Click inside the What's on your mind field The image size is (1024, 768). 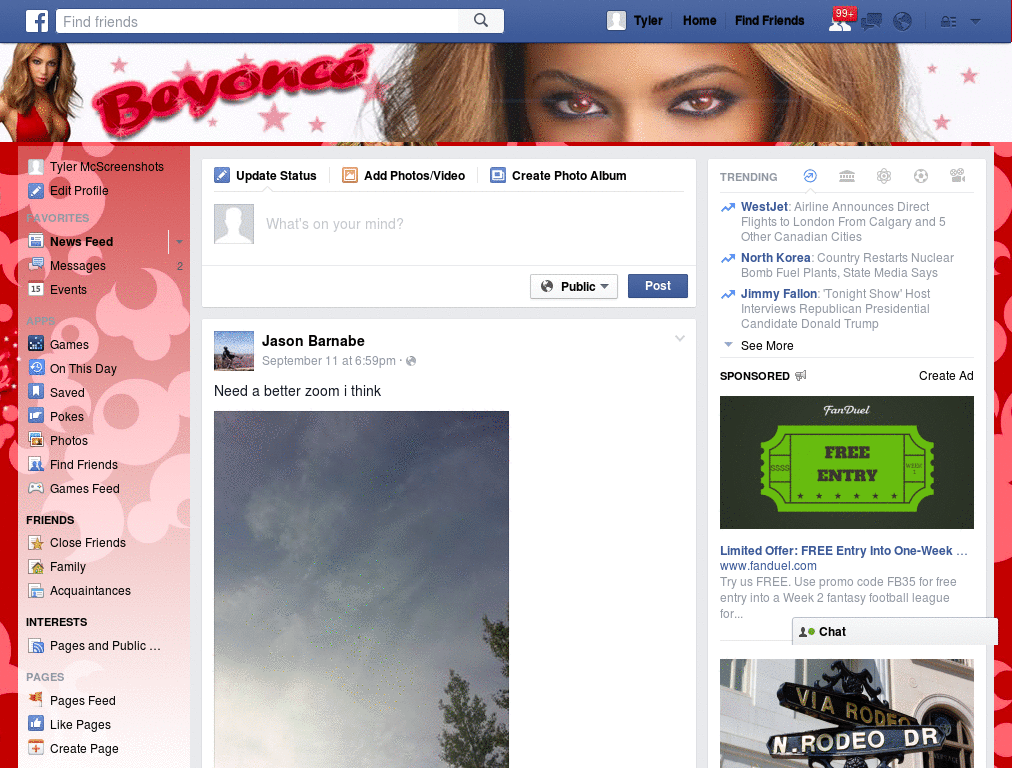pos(400,224)
